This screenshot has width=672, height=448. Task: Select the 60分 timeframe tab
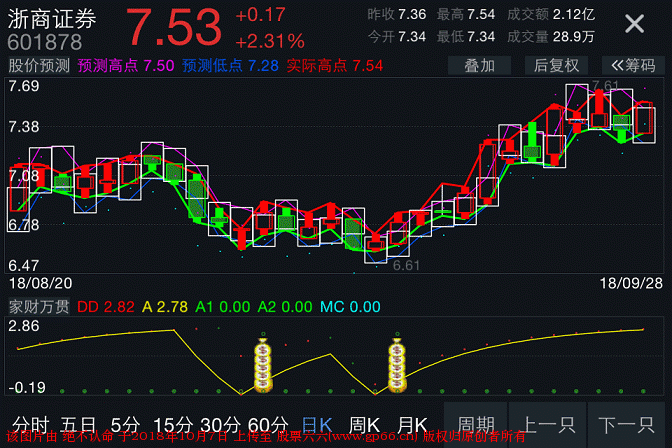tap(268, 425)
